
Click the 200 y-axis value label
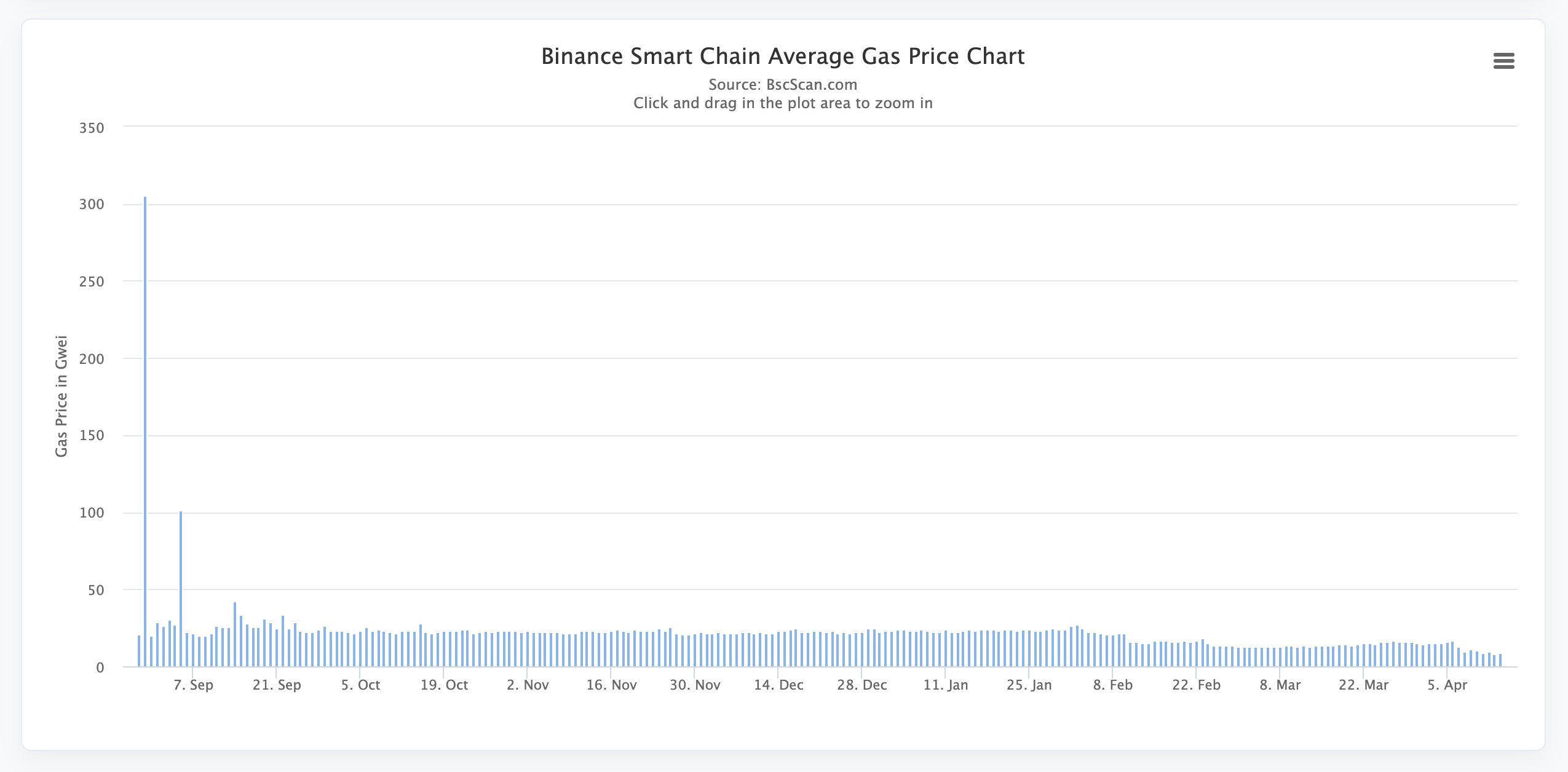click(92, 359)
